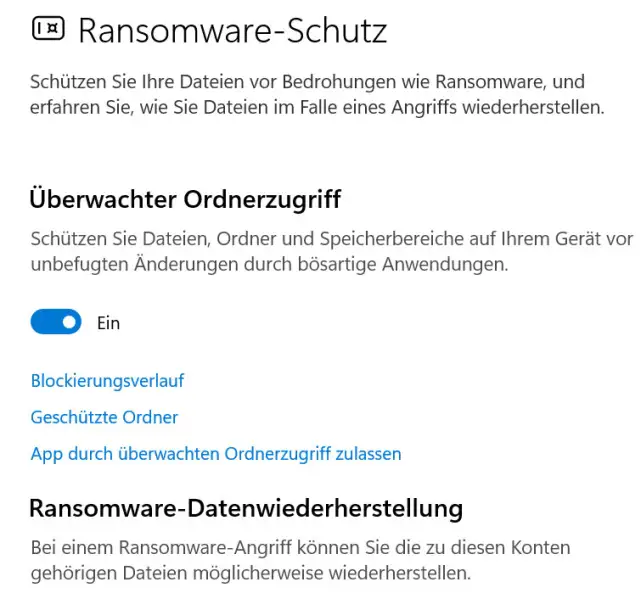Click the line starting "Schützen Sie Ihre Dateien vor Bedrohungen"
Image resolution: width=640 pixels, height=610 pixels.
click(308, 81)
